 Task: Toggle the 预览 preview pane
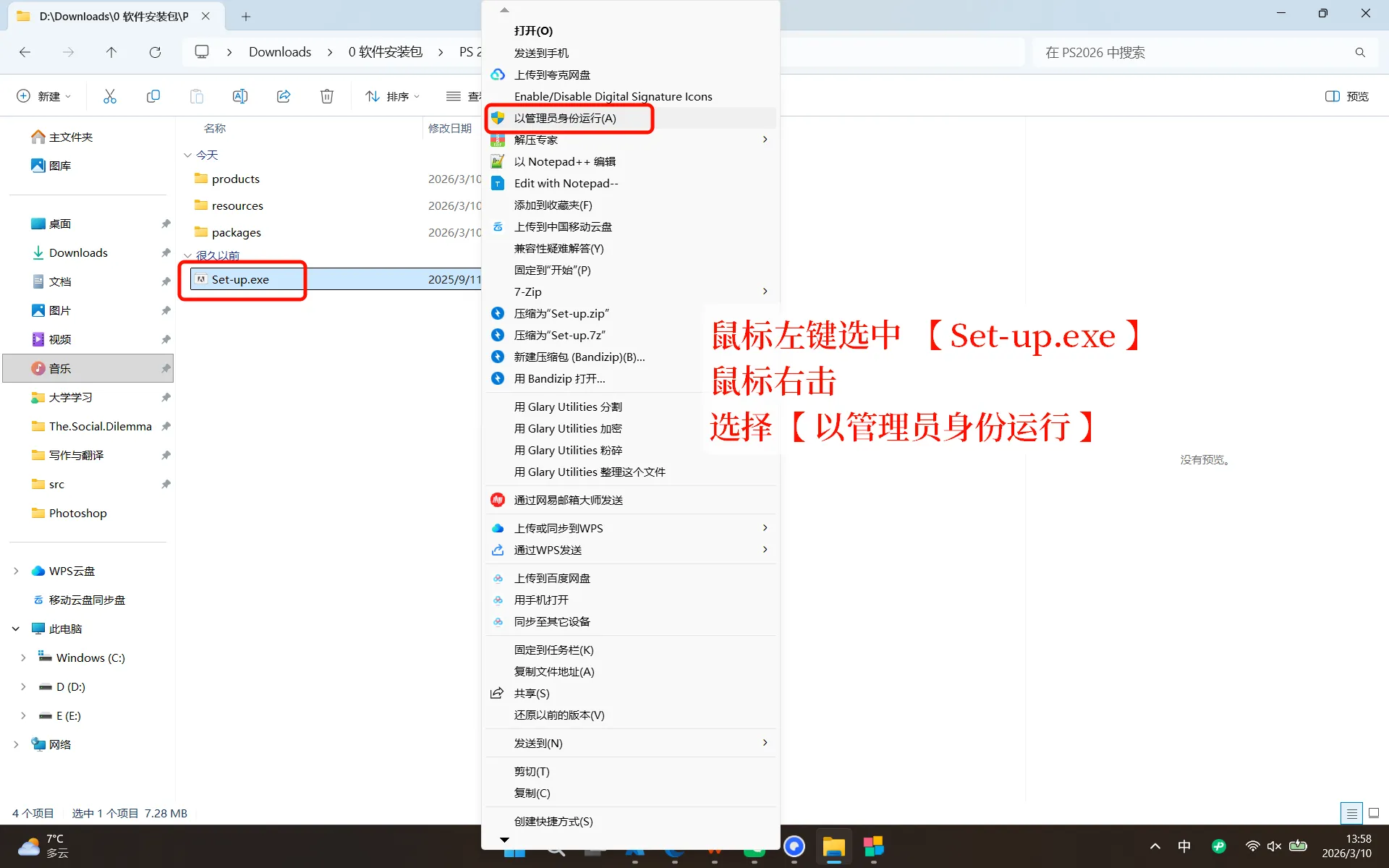(1346, 95)
